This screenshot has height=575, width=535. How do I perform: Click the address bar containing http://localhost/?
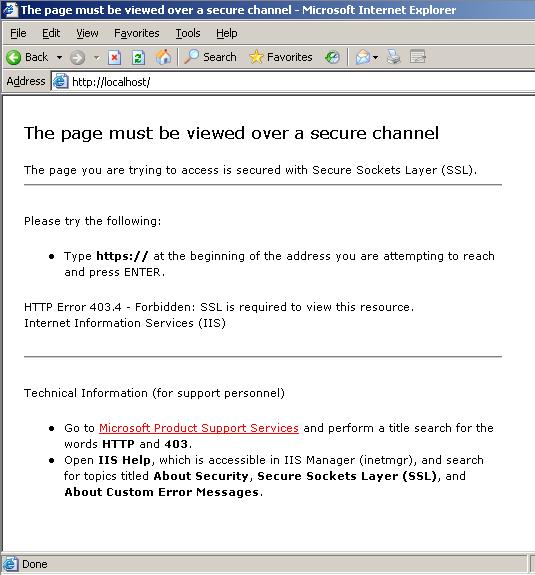pos(293,82)
